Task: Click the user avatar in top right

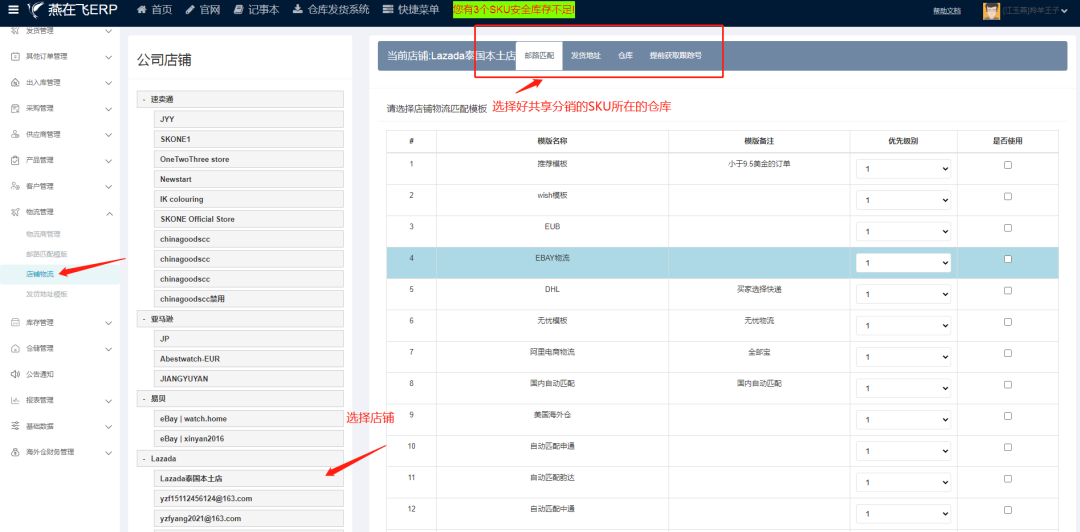Action: tap(991, 10)
